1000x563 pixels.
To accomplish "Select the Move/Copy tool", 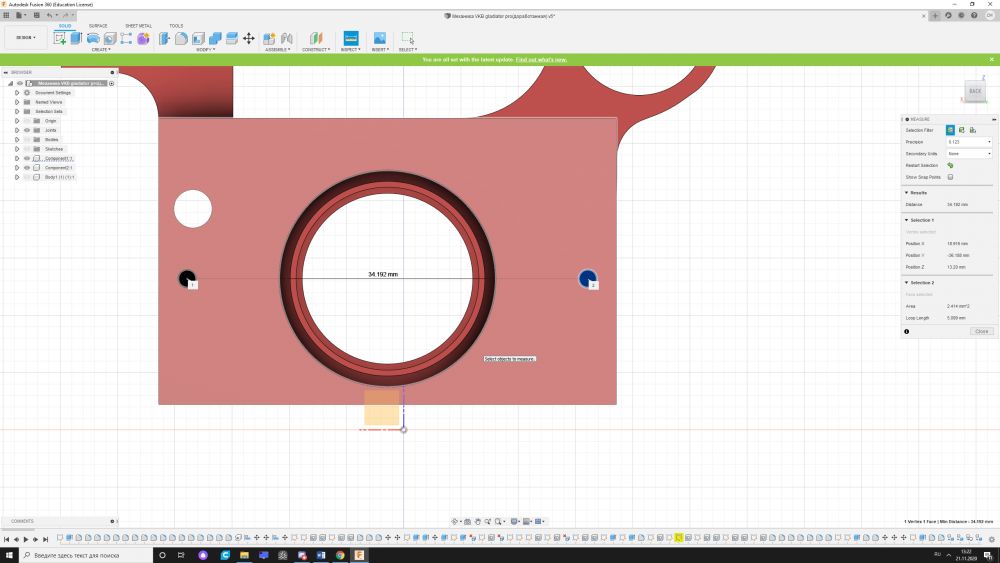I will coord(249,38).
